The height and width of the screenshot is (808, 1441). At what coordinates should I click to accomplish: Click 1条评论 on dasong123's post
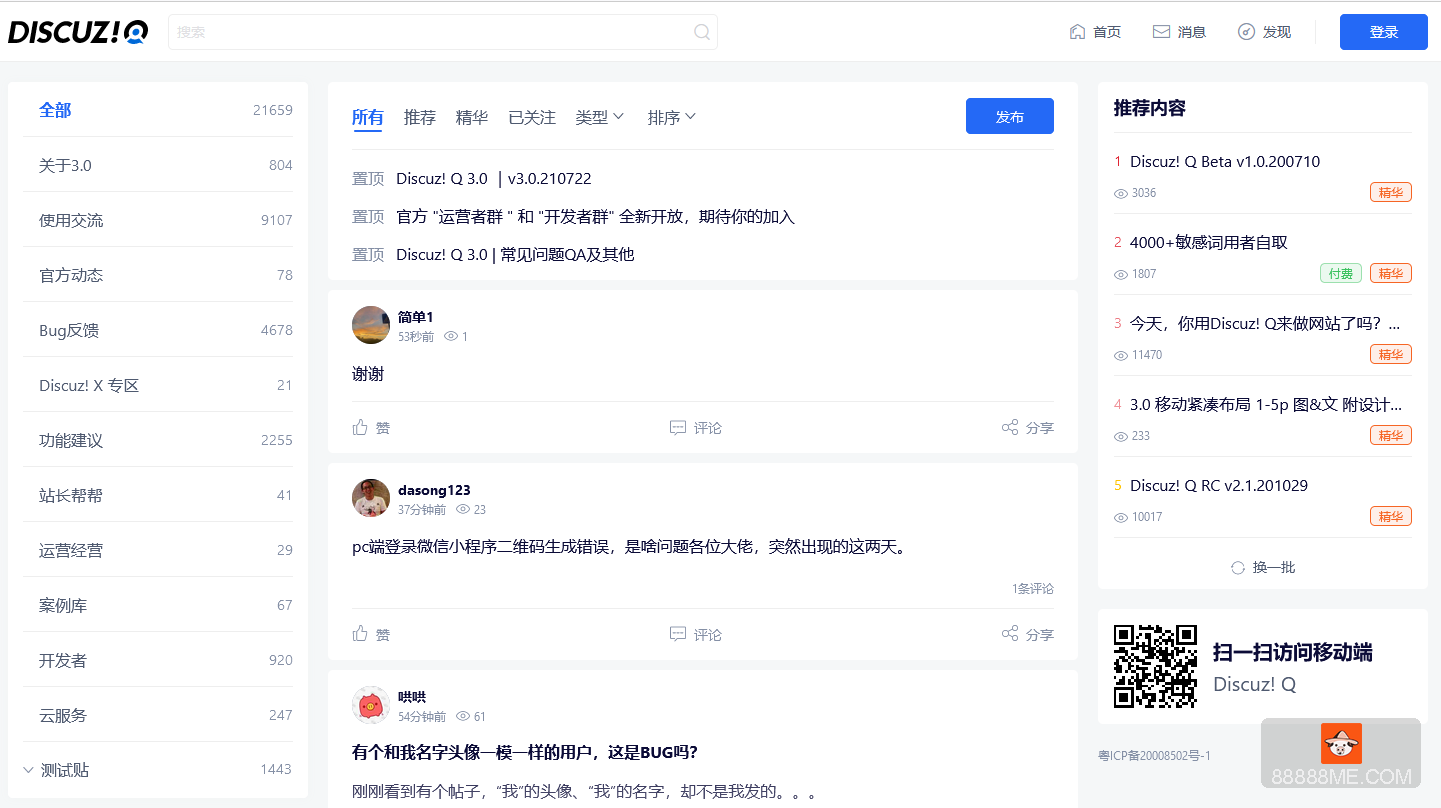coord(1033,588)
